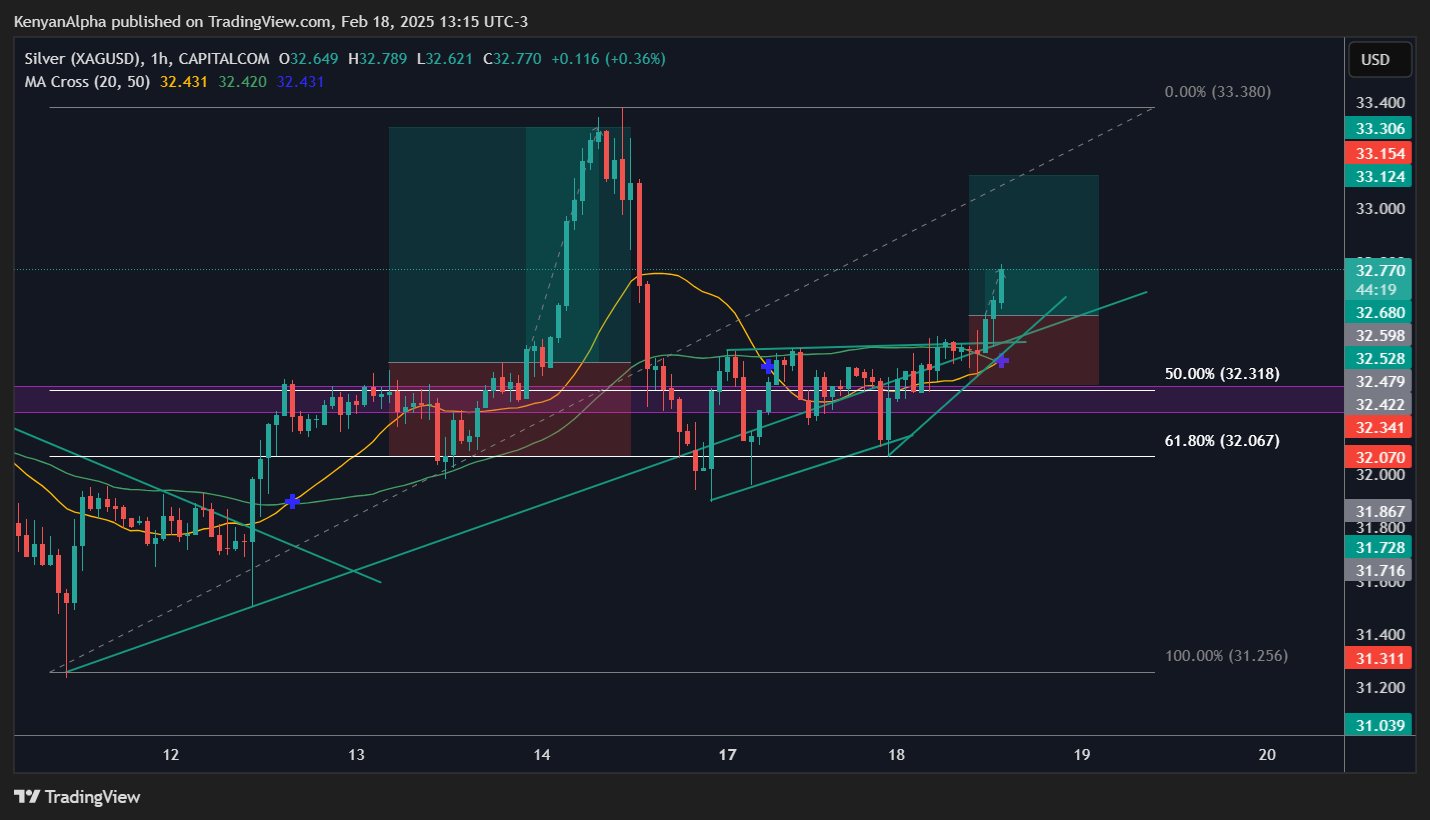Click the 31.200 price axis tick

(1380, 688)
